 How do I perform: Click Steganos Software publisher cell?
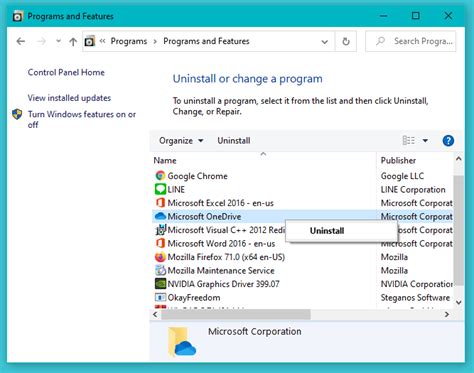pos(415,298)
